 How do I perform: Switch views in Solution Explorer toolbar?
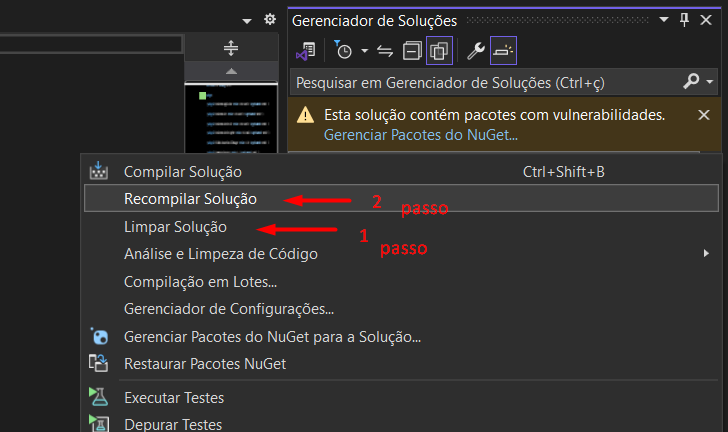point(306,51)
